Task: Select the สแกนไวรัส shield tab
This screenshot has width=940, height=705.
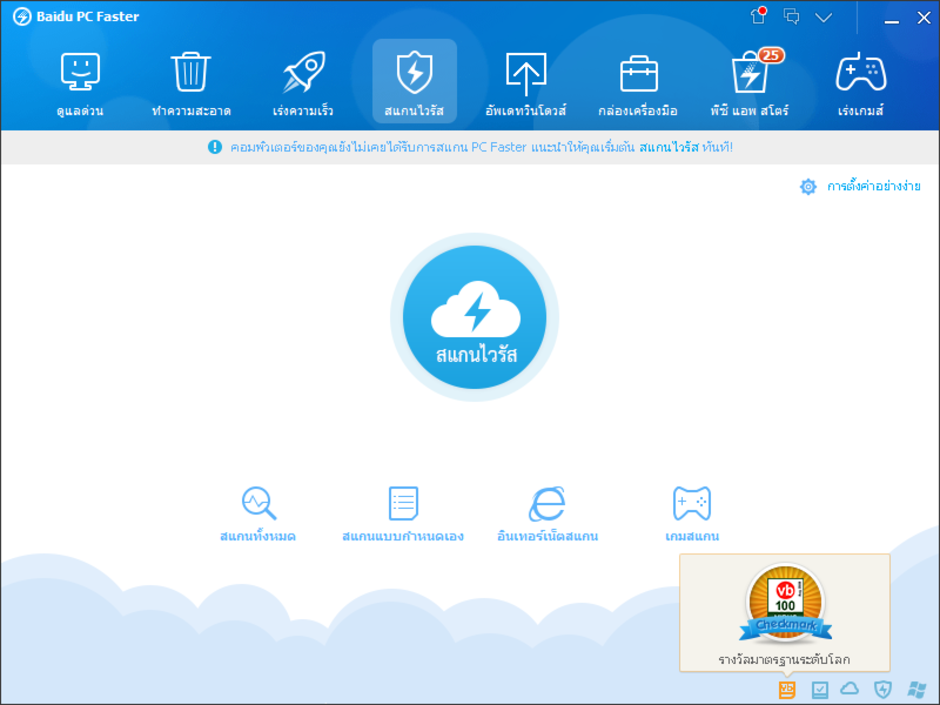Action: (x=414, y=82)
